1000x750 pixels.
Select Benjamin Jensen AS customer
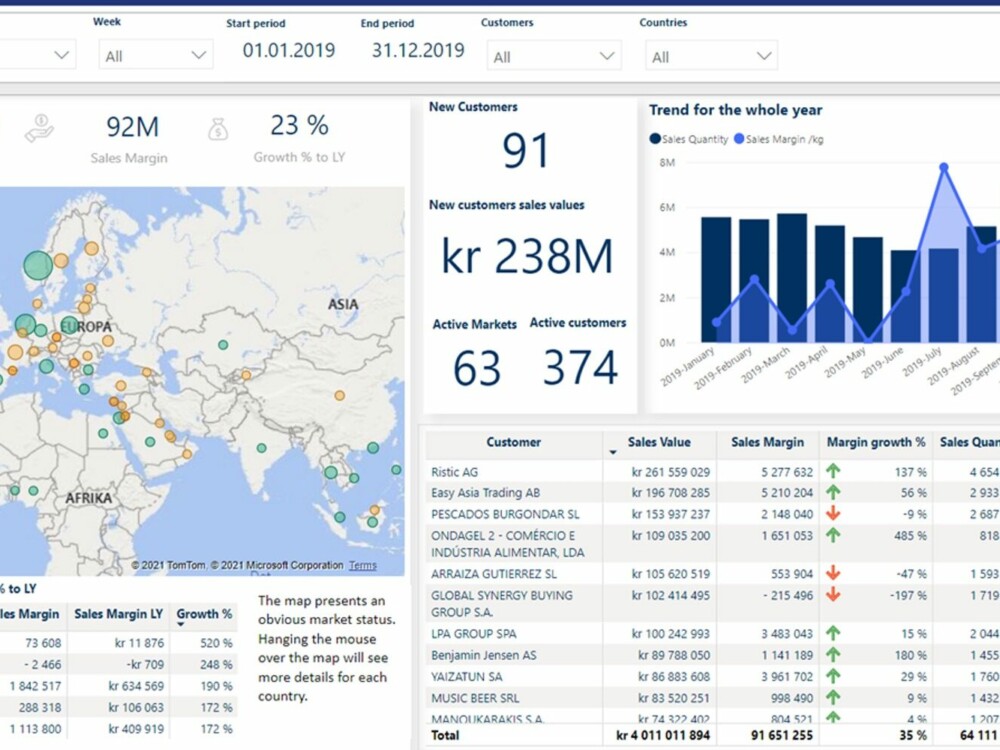tap(483, 655)
